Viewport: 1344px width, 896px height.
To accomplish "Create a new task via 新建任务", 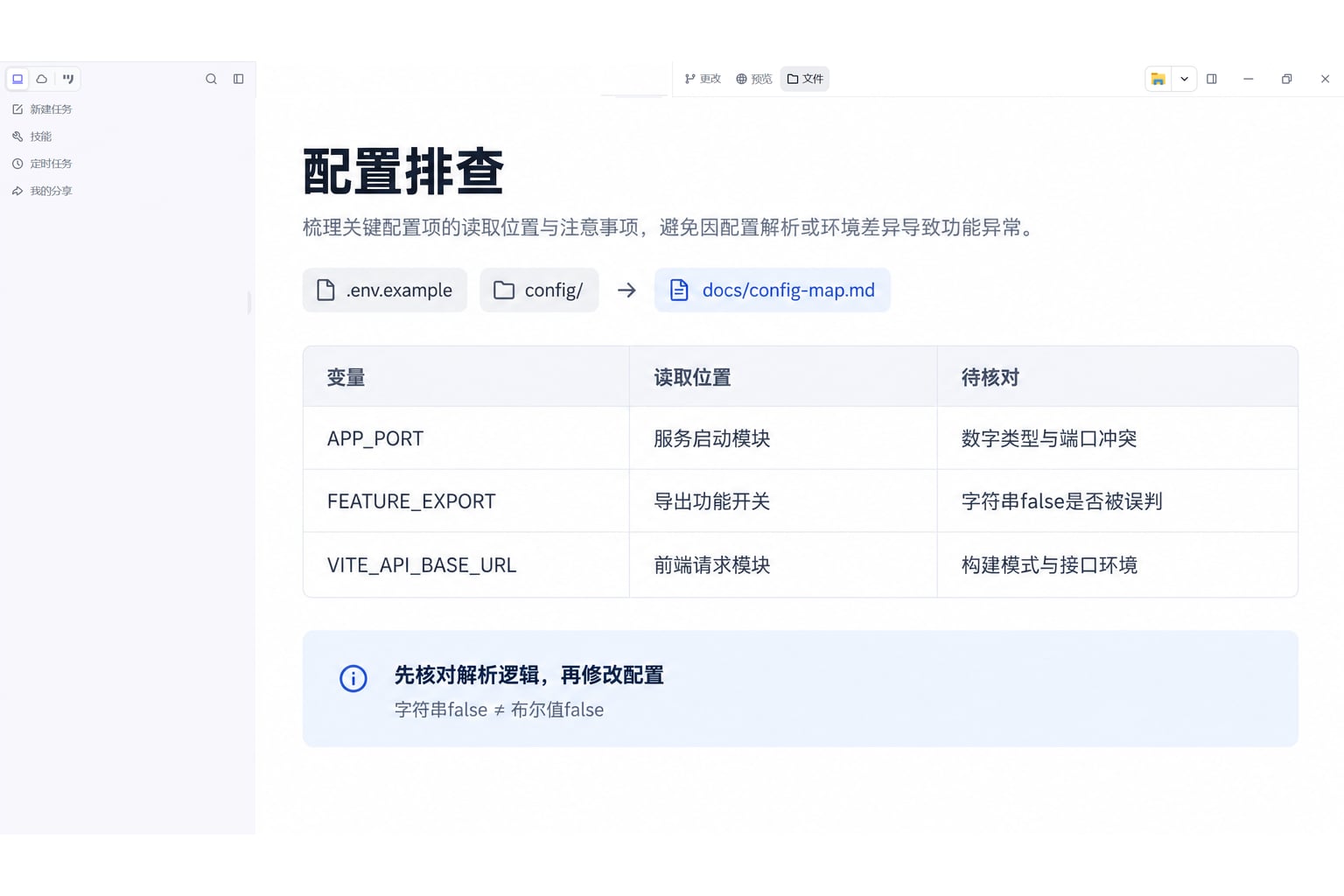I will click(42, 109).
